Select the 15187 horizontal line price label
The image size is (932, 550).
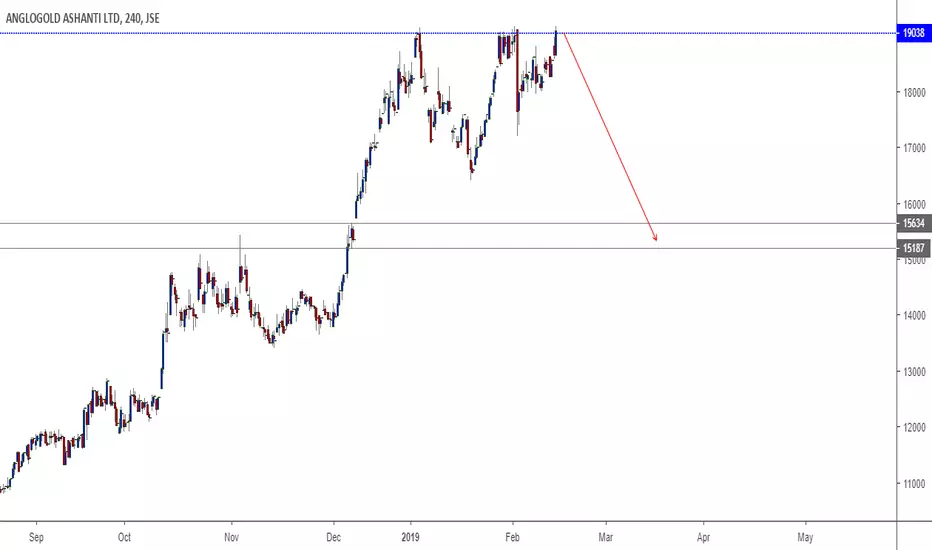tap(913, 248)
